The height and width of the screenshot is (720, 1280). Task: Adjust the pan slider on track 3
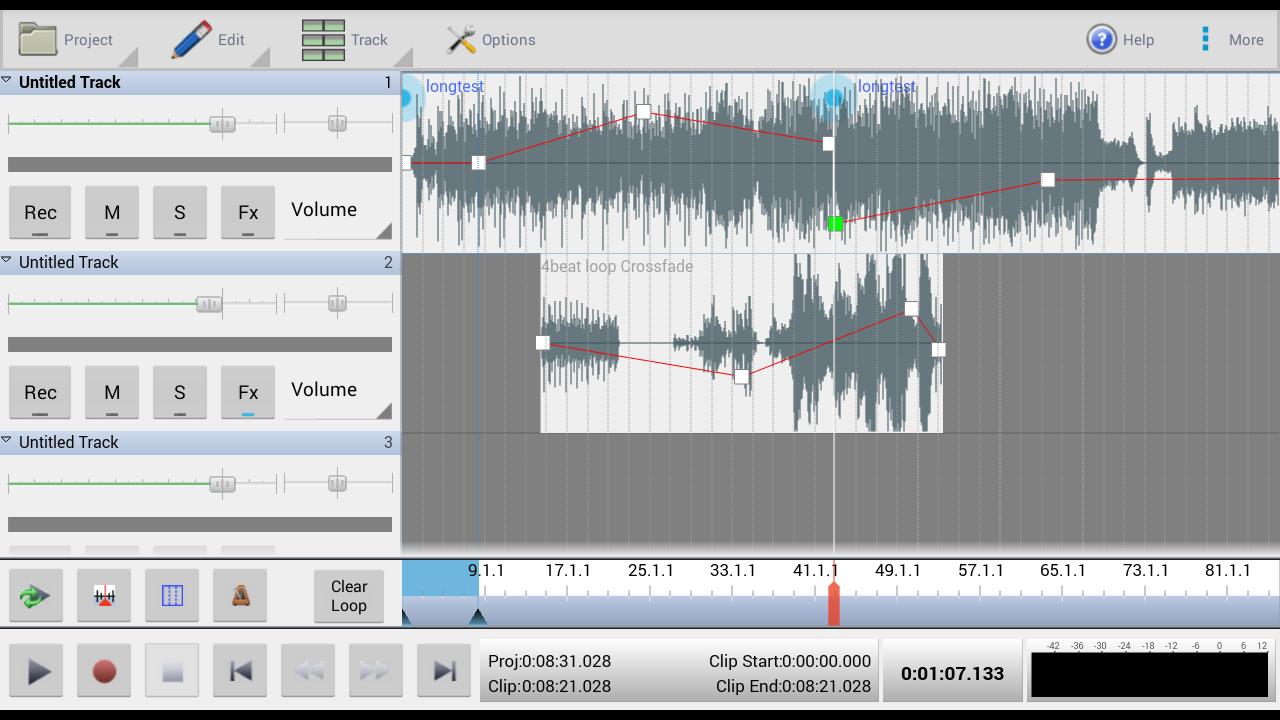(x=337, y=482)
